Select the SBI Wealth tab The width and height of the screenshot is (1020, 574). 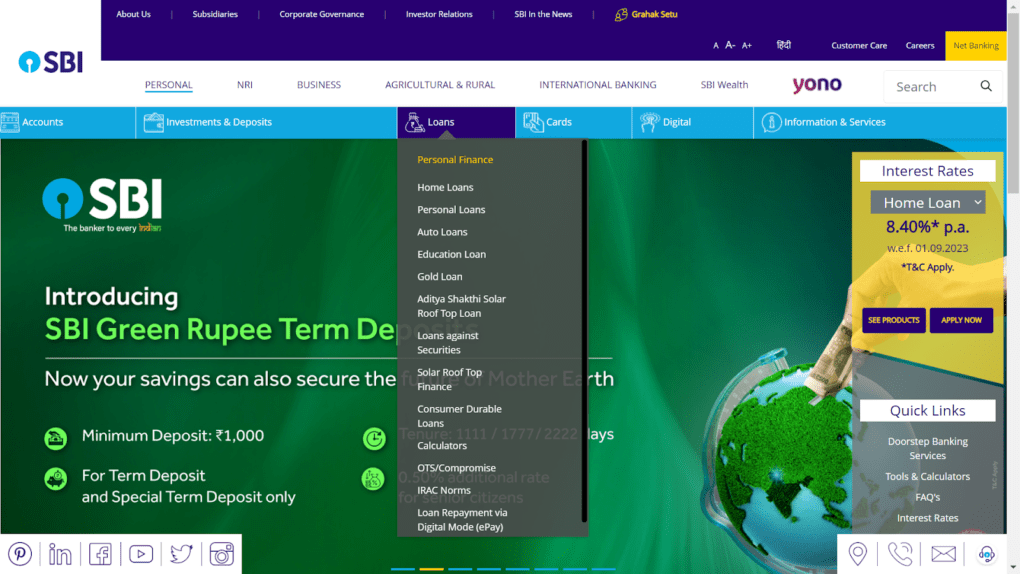[724, 85]
